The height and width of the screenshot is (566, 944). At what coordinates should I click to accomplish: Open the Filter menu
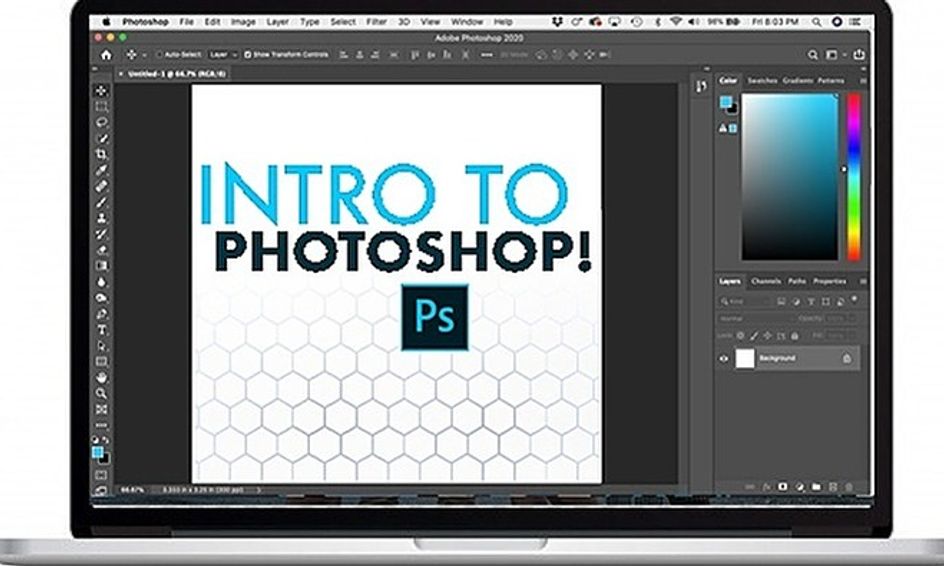(376, 22)
